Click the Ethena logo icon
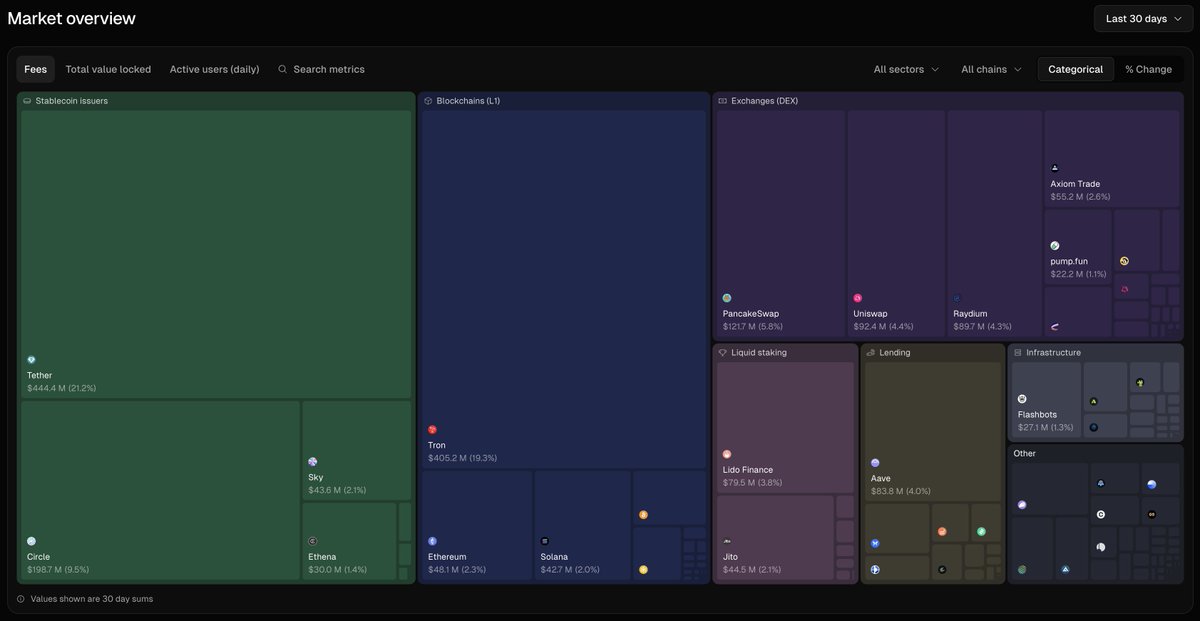 (x=313, y=541)
